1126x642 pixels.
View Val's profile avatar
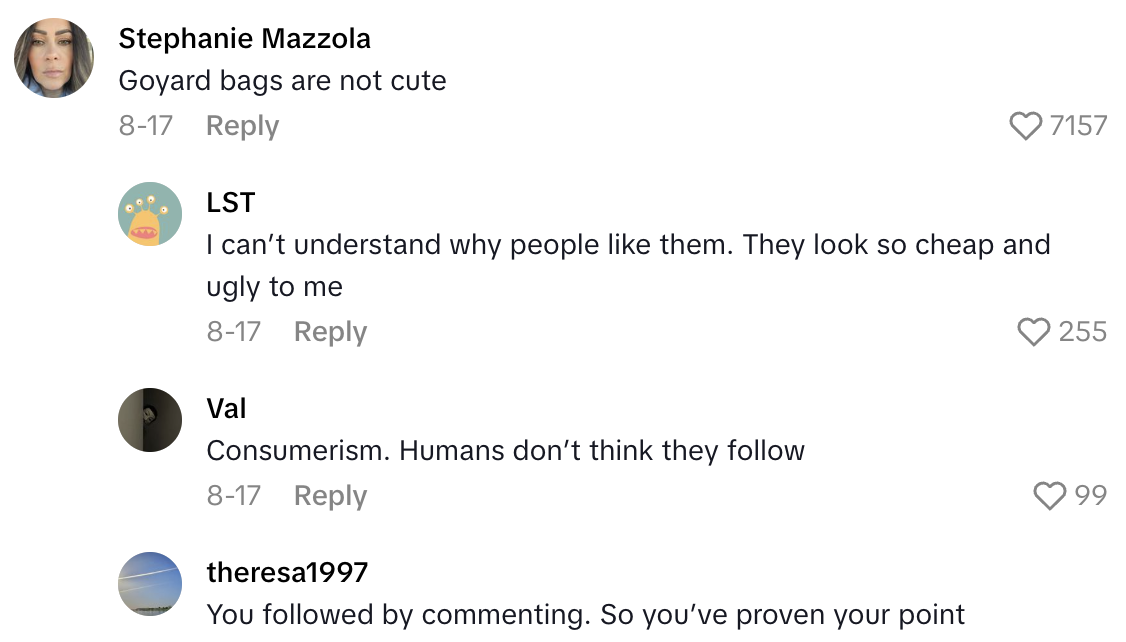150,420
